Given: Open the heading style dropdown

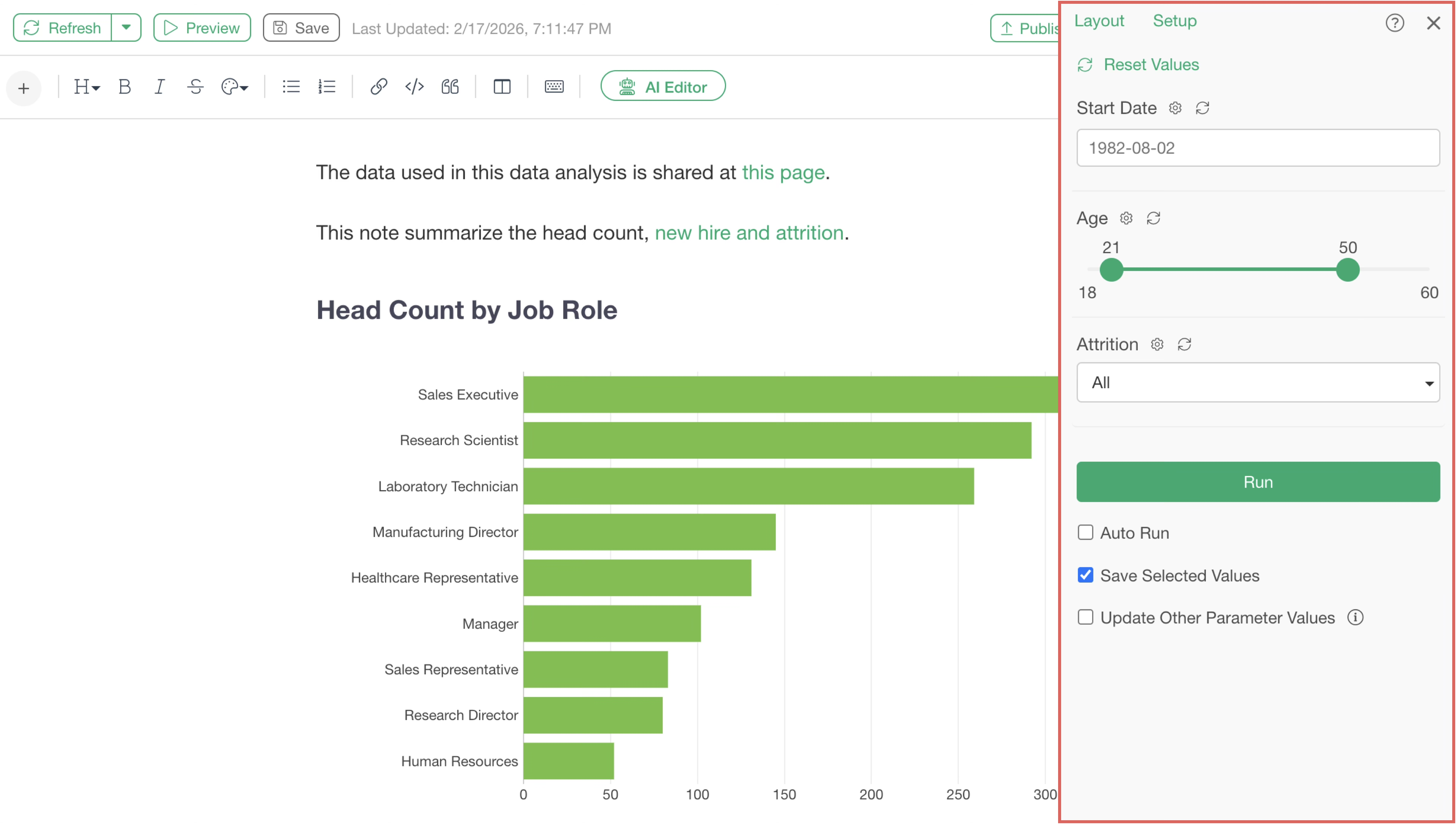Looking at the screenshot, I should (86, 86).
